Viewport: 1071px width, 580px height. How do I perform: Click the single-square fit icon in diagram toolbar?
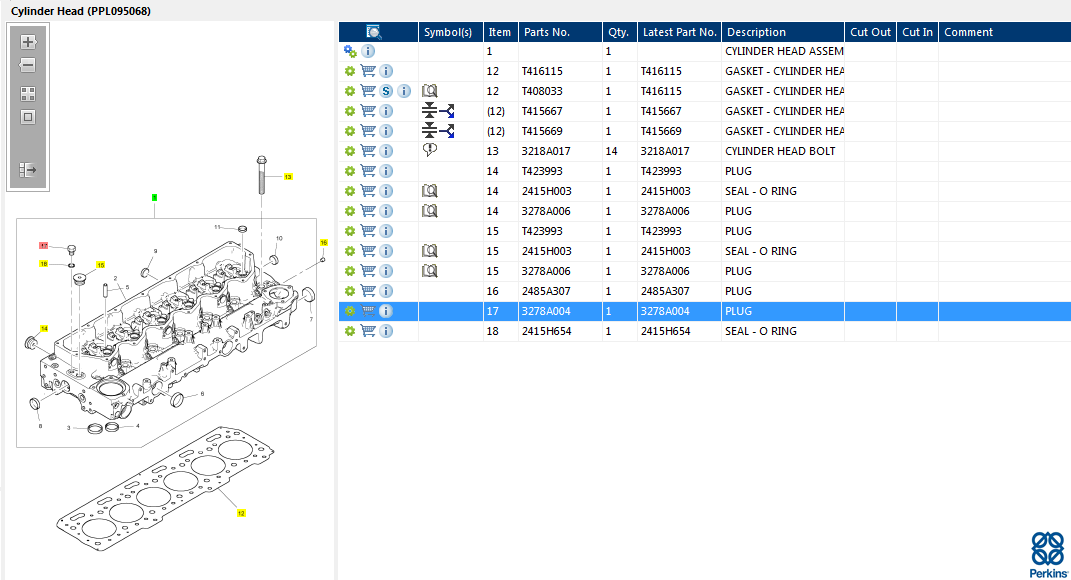pyautogui.click(x=28, y=117)
